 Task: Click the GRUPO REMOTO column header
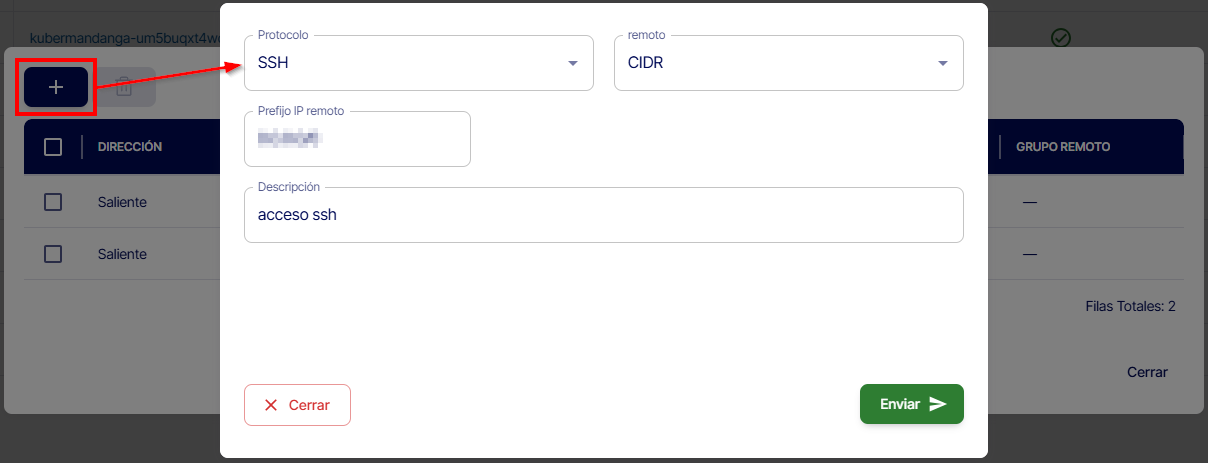(1063, 147)
